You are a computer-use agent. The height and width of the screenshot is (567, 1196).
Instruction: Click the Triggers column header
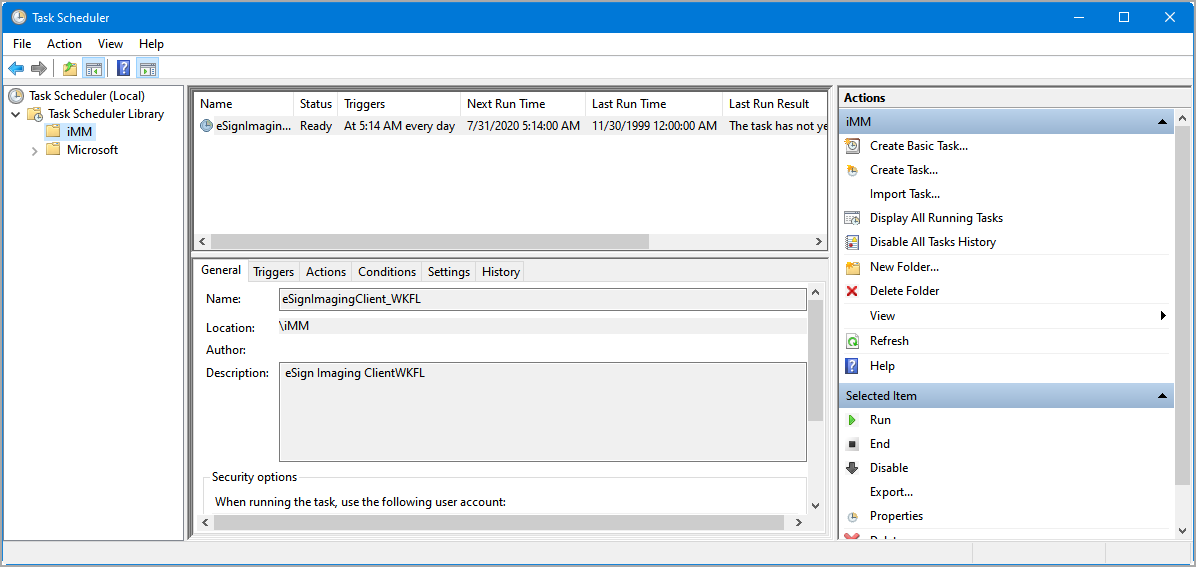[x=399, y=104]
